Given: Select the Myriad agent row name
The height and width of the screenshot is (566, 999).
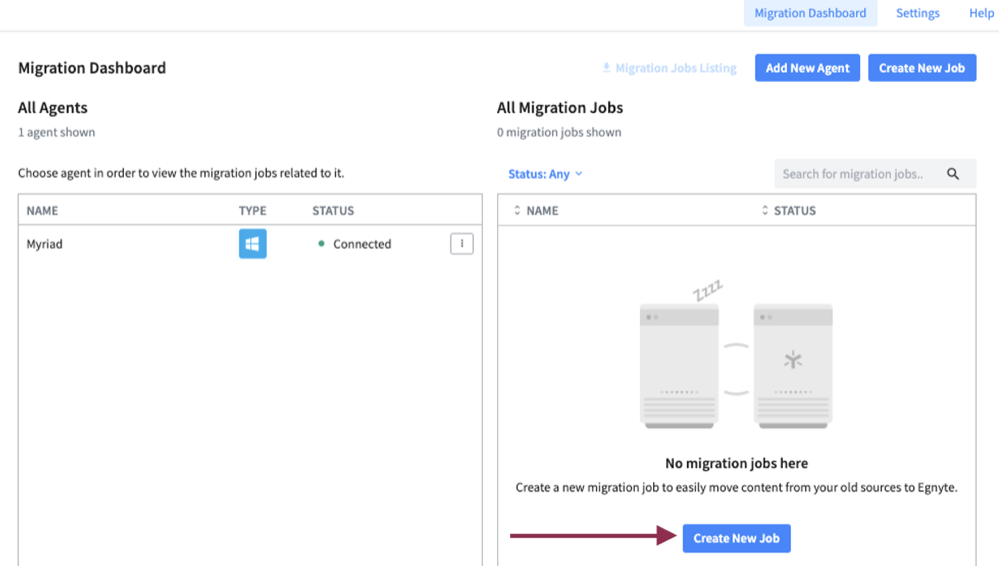Looking at the screenshot, I should (x=45, y=244).
